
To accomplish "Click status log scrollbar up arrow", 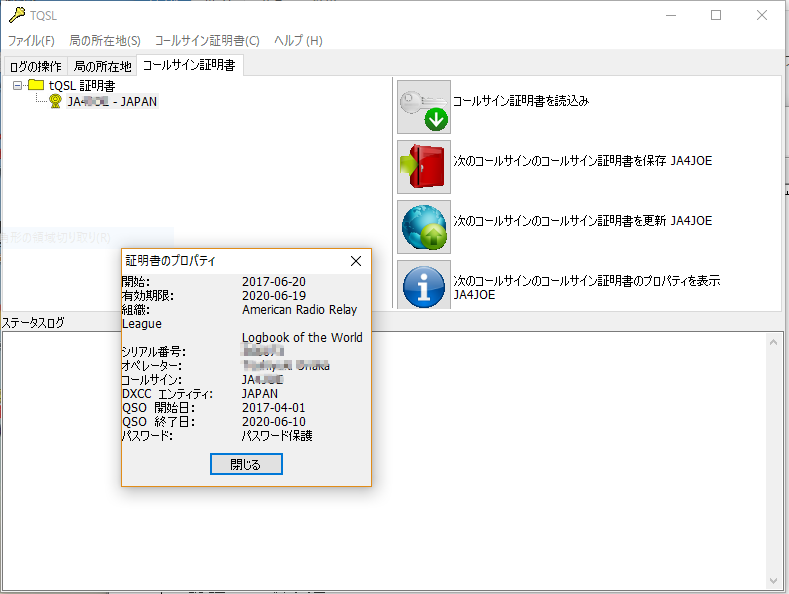I will click(773, 342).
